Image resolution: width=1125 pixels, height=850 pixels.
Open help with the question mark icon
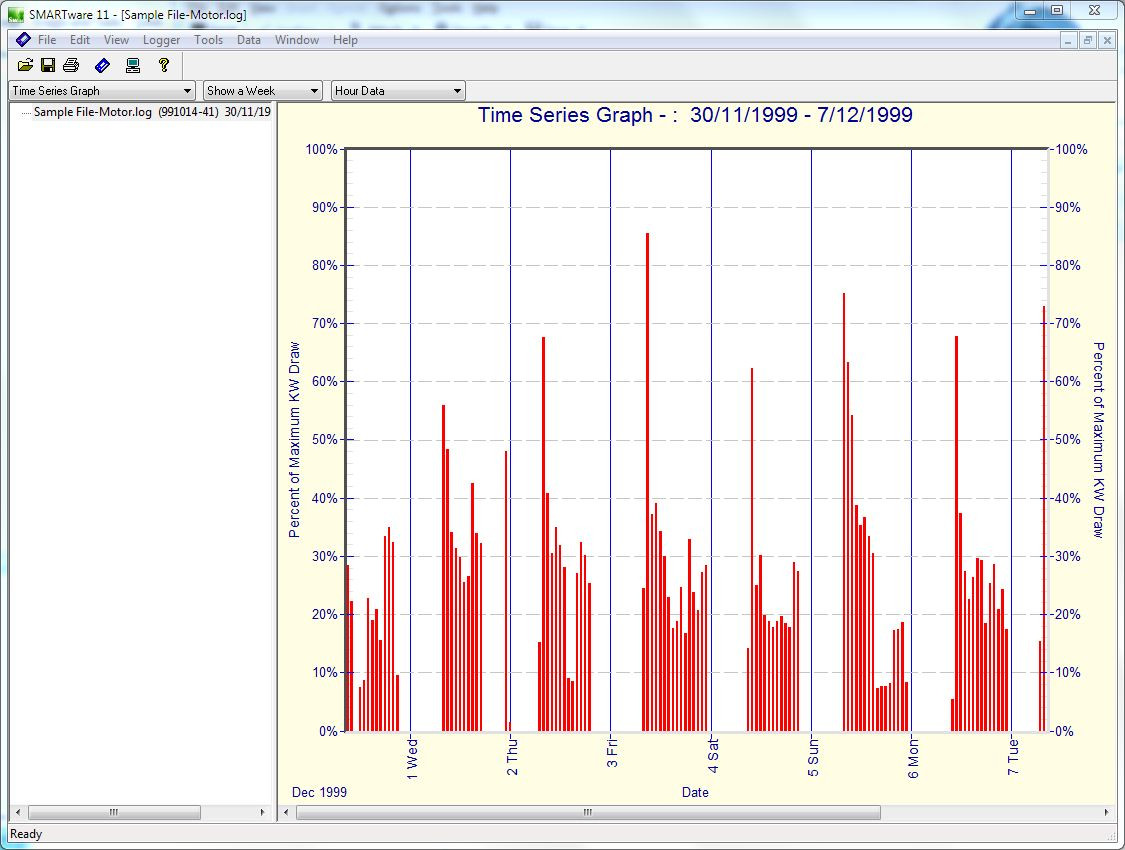tap(164, 65)
